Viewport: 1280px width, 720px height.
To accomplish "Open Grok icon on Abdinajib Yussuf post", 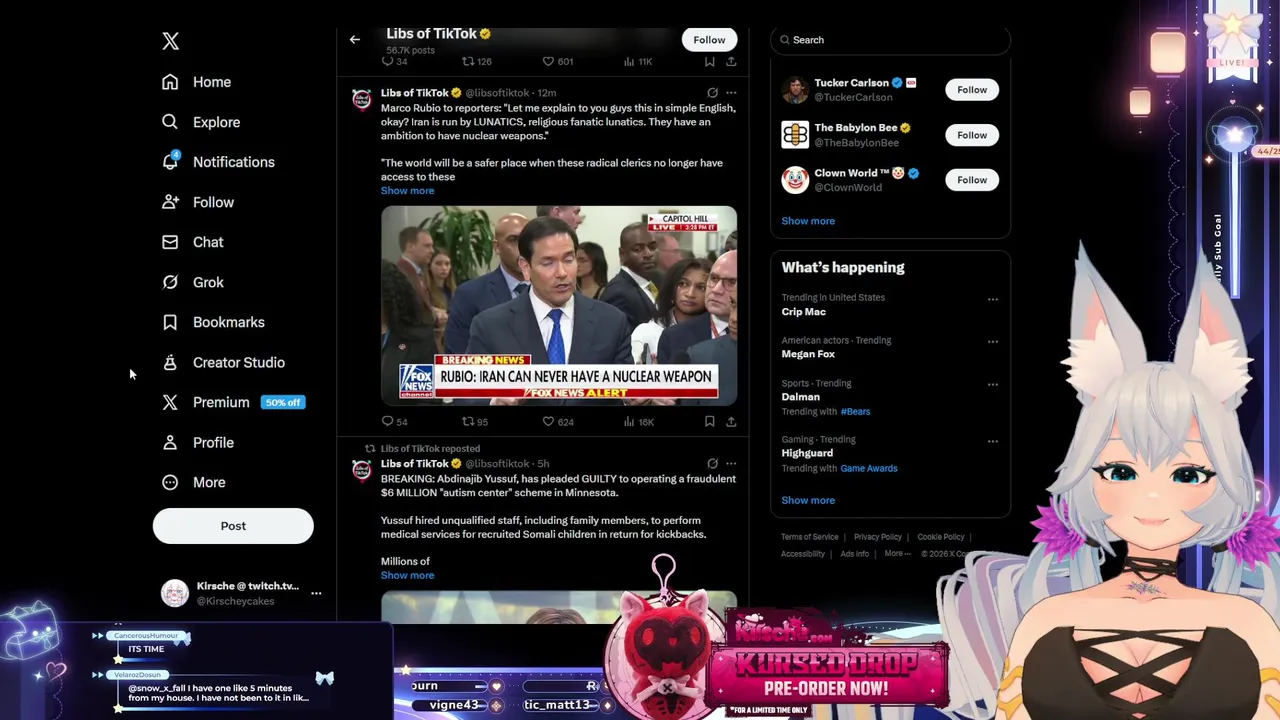I will click(x=712, y=464).
